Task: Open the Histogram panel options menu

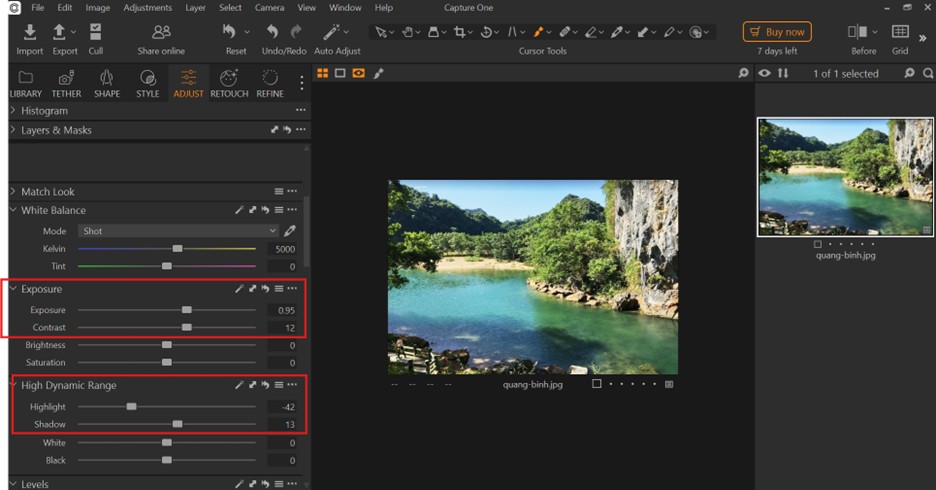Action: click(301, 110)
